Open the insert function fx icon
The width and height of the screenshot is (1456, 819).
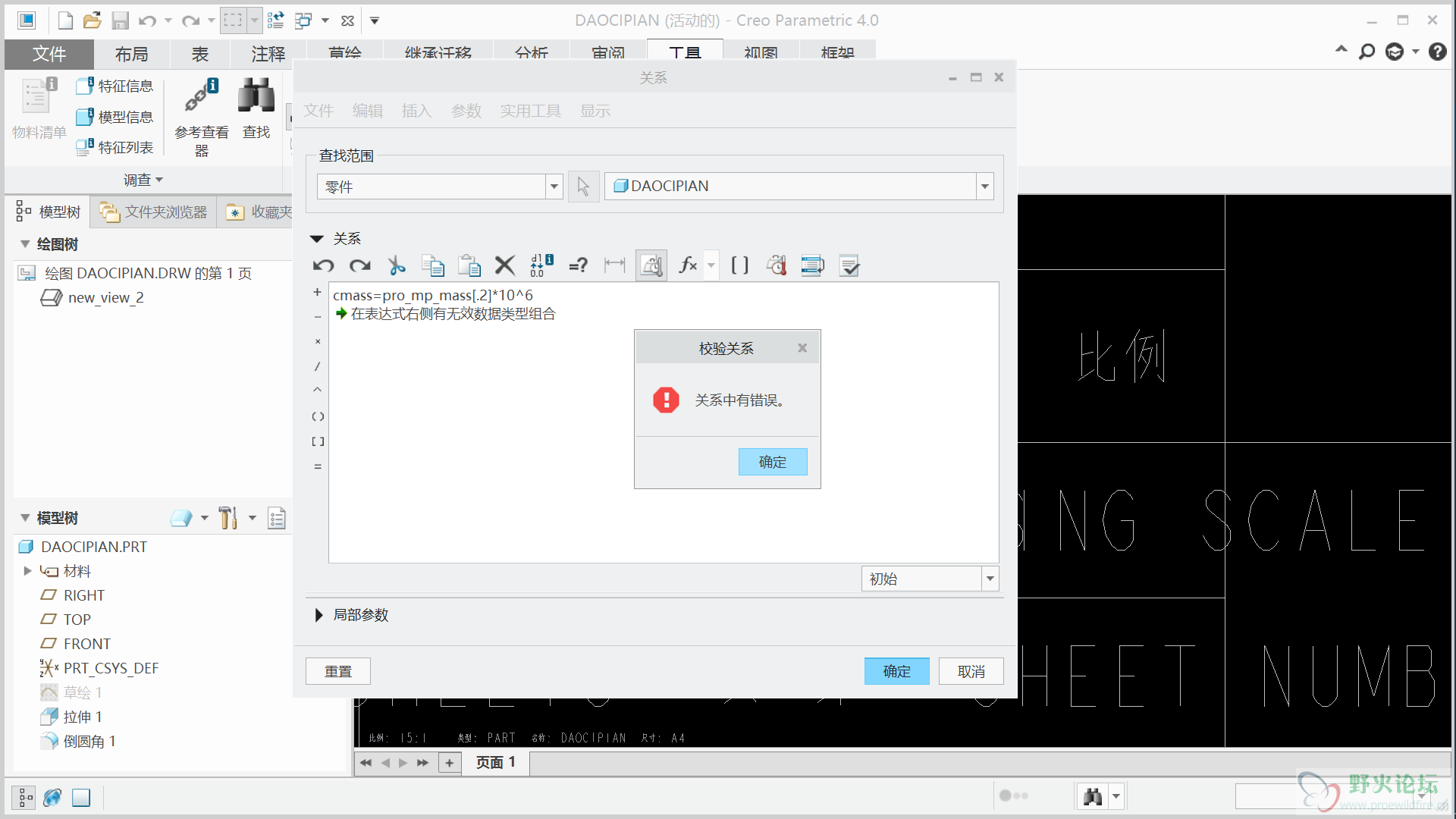[689, 265]
